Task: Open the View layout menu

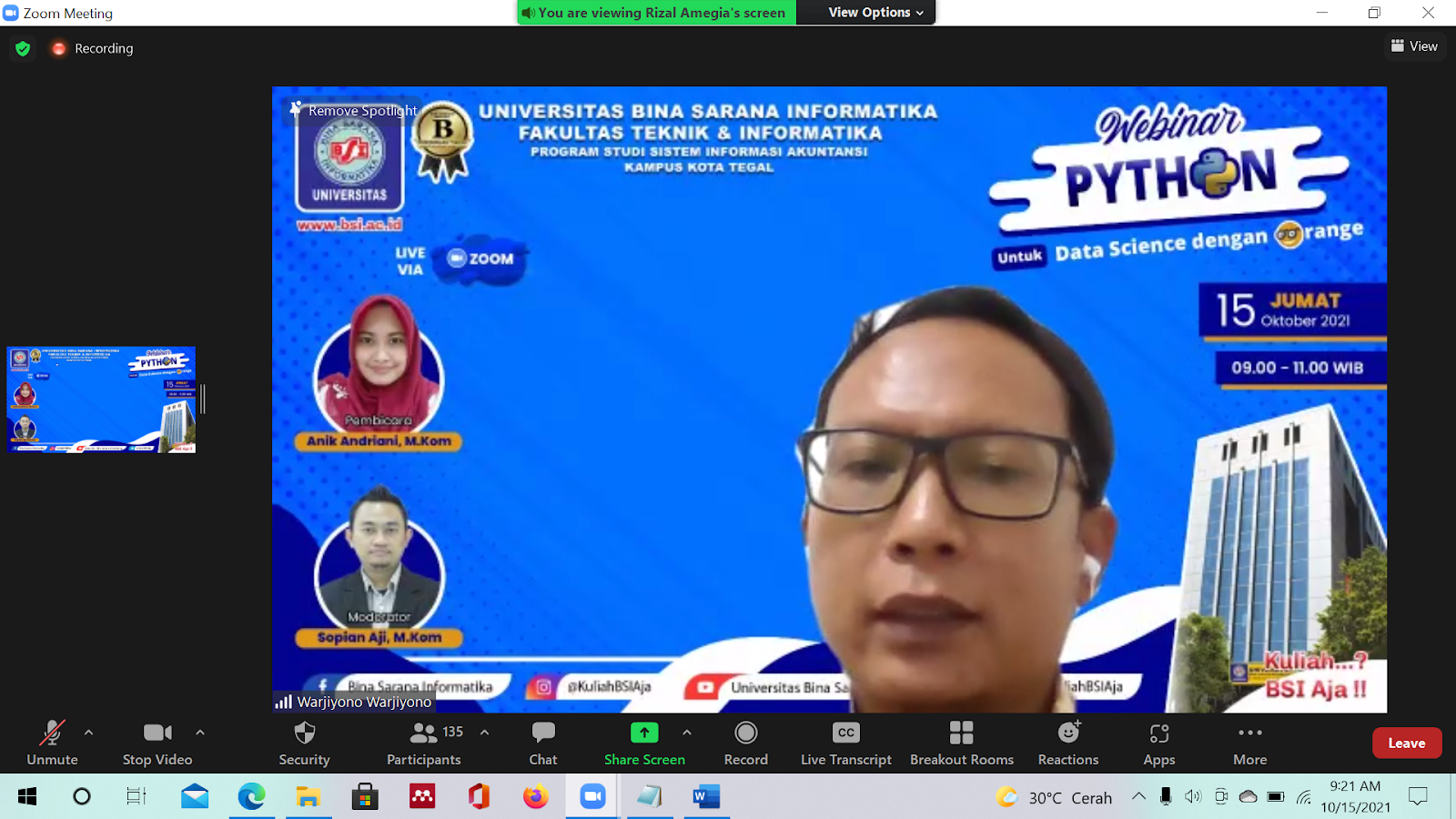Action: click(x=1415, y=46)
